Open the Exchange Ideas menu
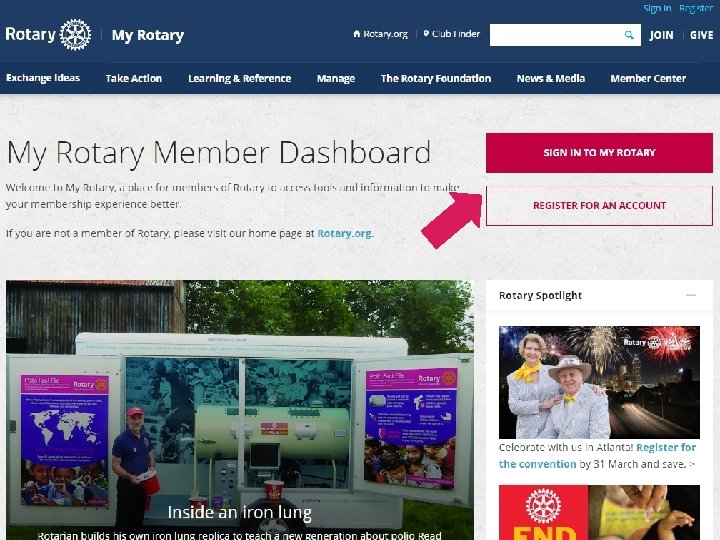 tap(43, 78)
